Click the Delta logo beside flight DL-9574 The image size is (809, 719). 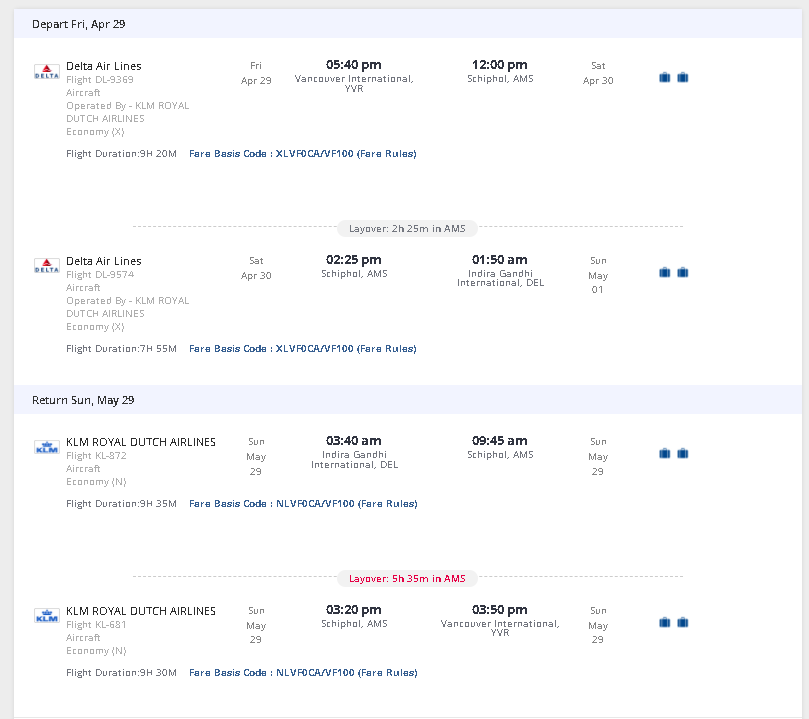click(x=47, y=267)
